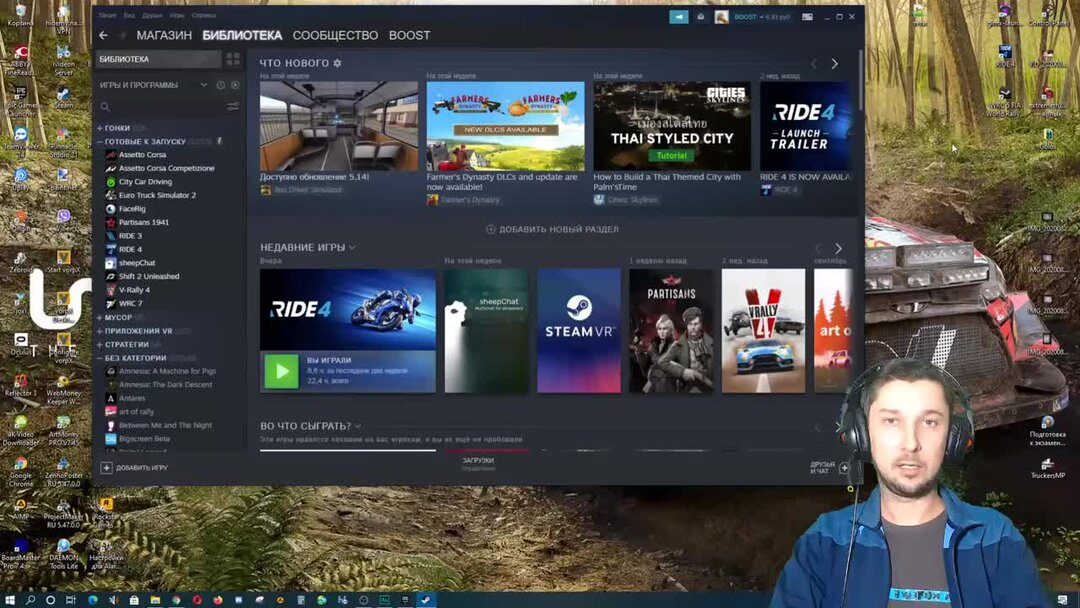Show next recent games arrow
Screen dimensions: 1080x608
click(x=838, y=248)
